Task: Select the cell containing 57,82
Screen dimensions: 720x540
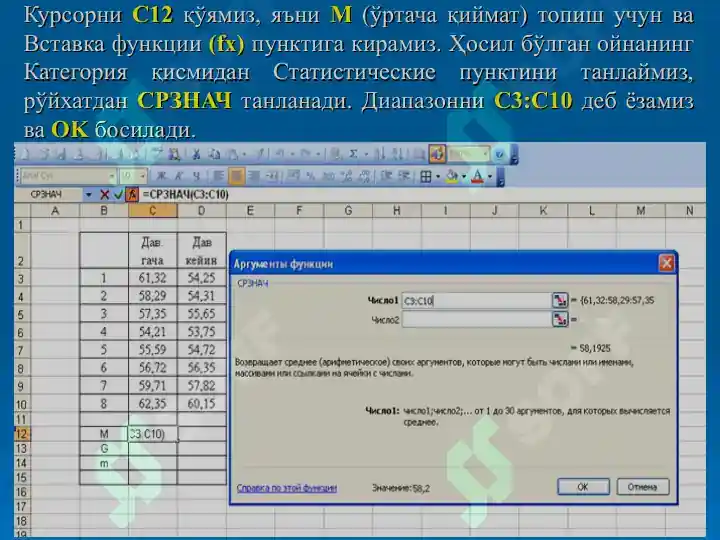Action: click(202, 386)
